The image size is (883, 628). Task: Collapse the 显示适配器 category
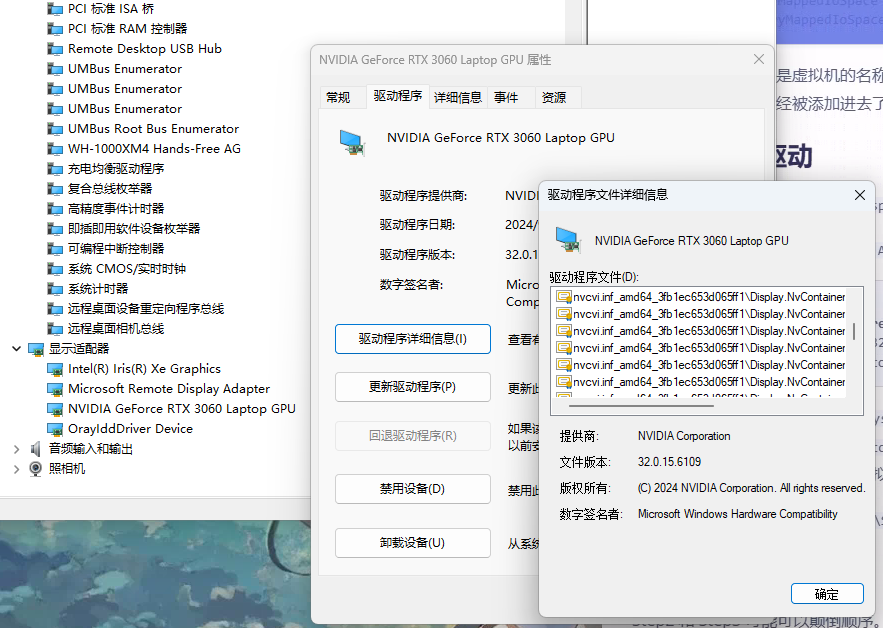[16, 349]
